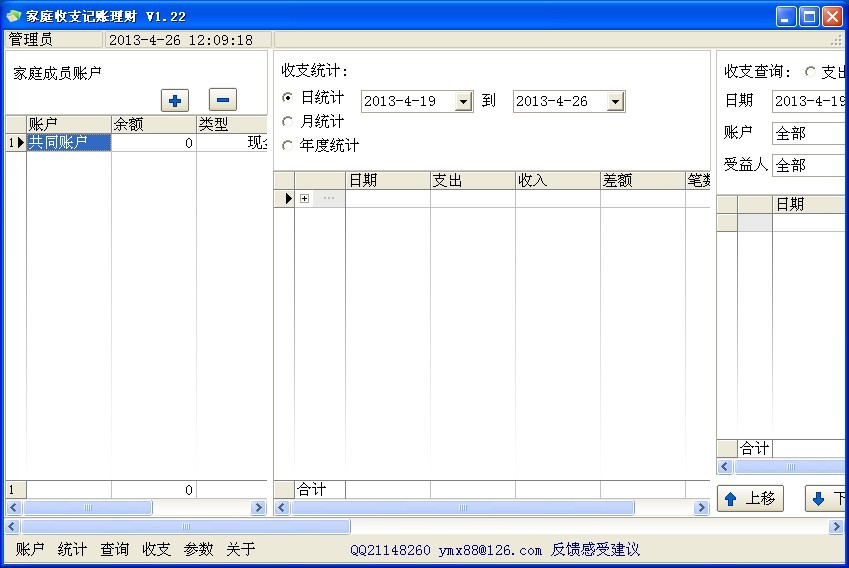Open the end date 2013-4-26 dropdown
This screenshot has height=568, width=849.
click(x=615, y=102)
